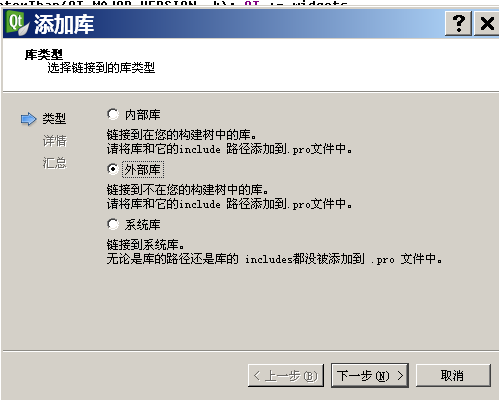Screen dimensions: 499x400
Task: Click the 选择链接到的库类型 subtitle
Action: [x=101, y=68]
